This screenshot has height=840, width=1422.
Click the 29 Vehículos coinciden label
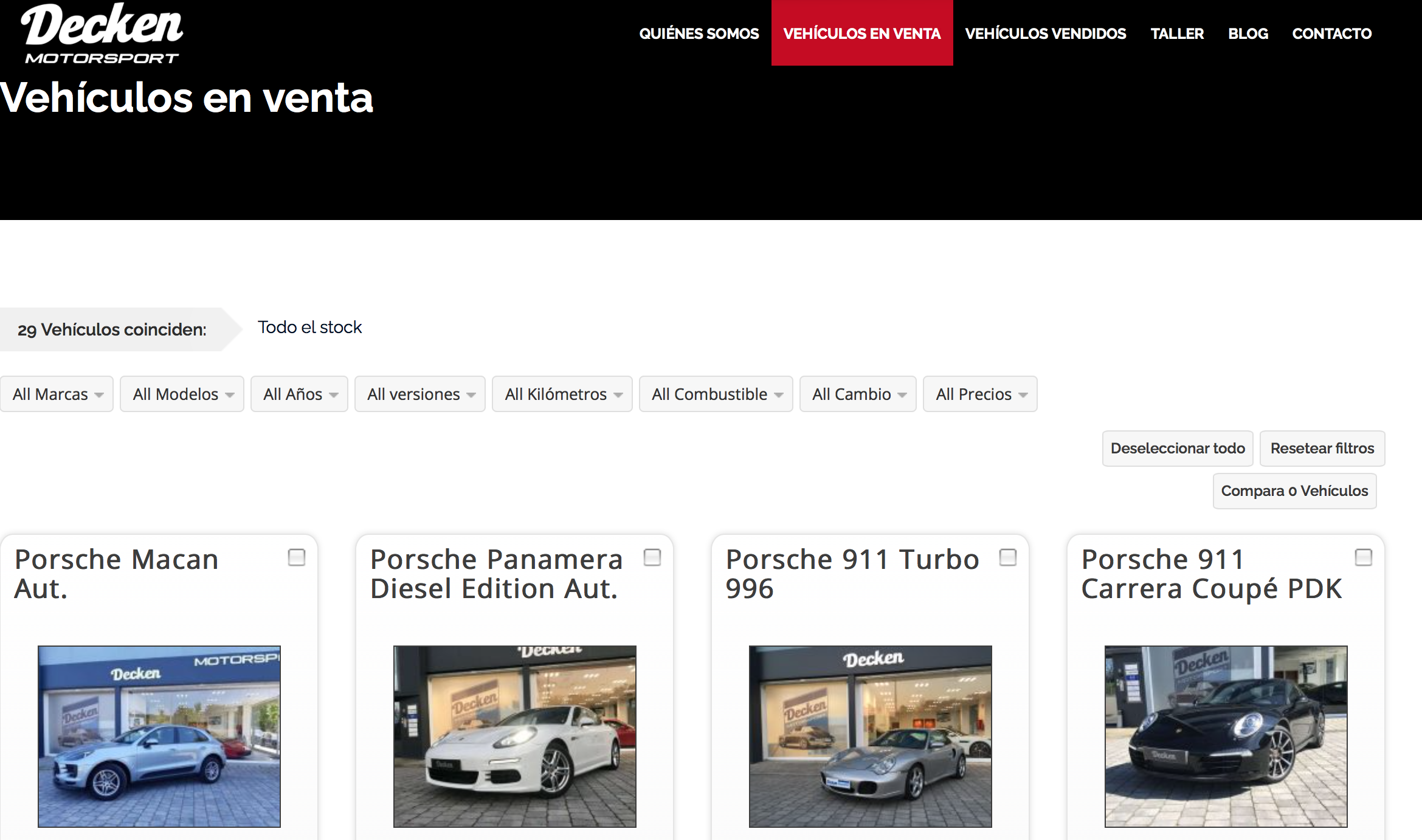click(x=112, y=329)
